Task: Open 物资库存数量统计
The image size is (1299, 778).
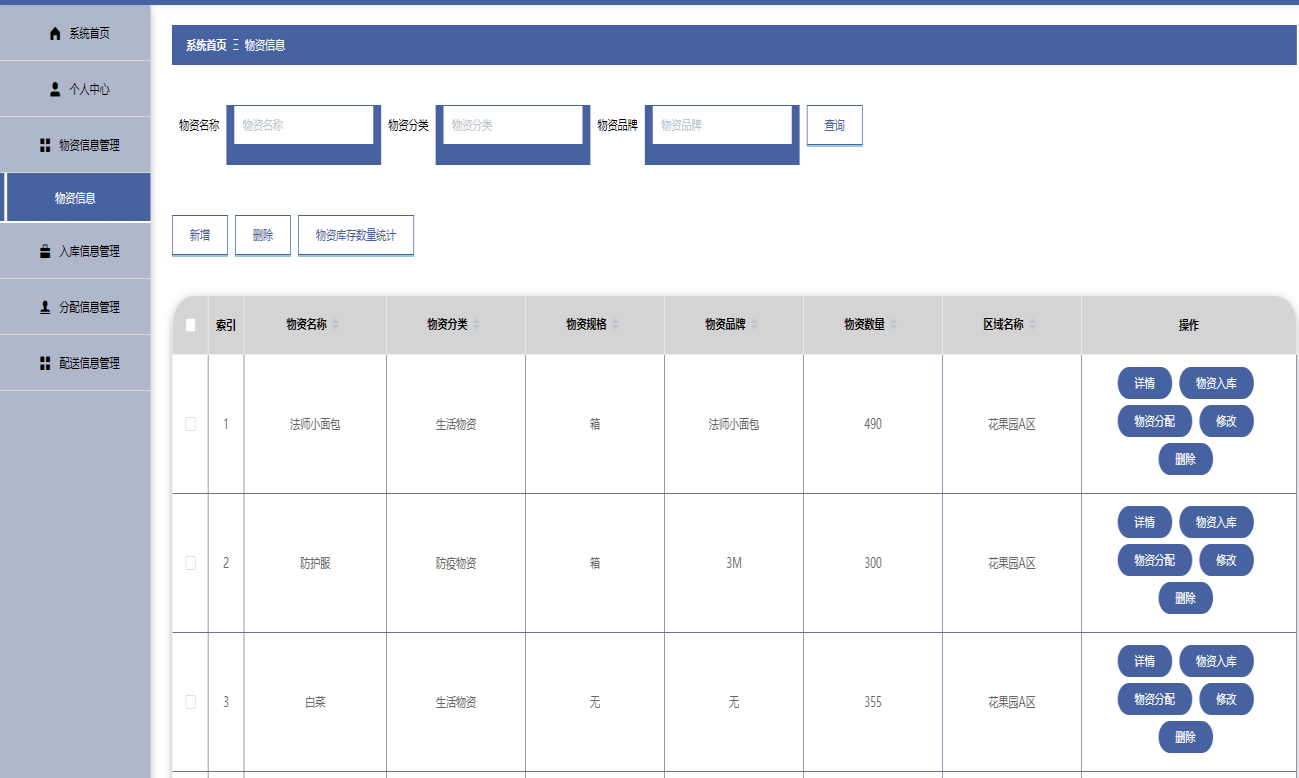Action: tap(356, 235)
